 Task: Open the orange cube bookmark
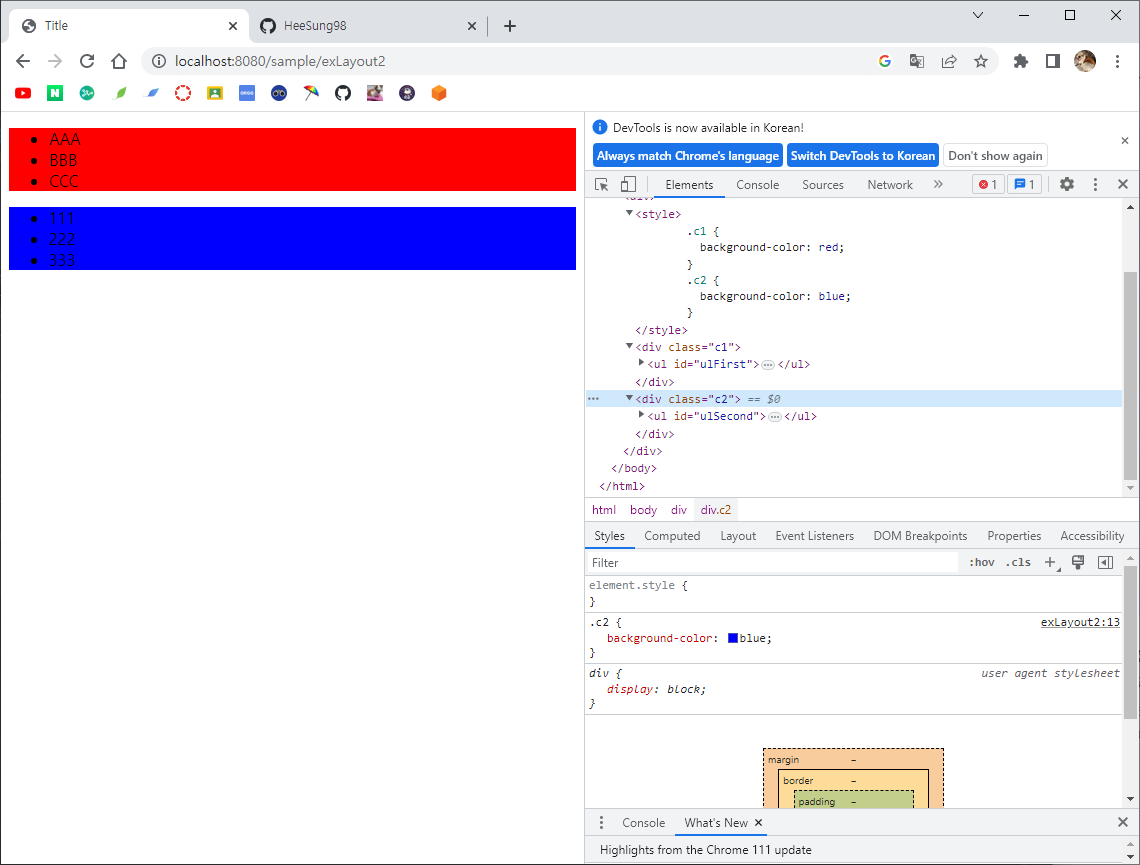(x=439, y=93)
